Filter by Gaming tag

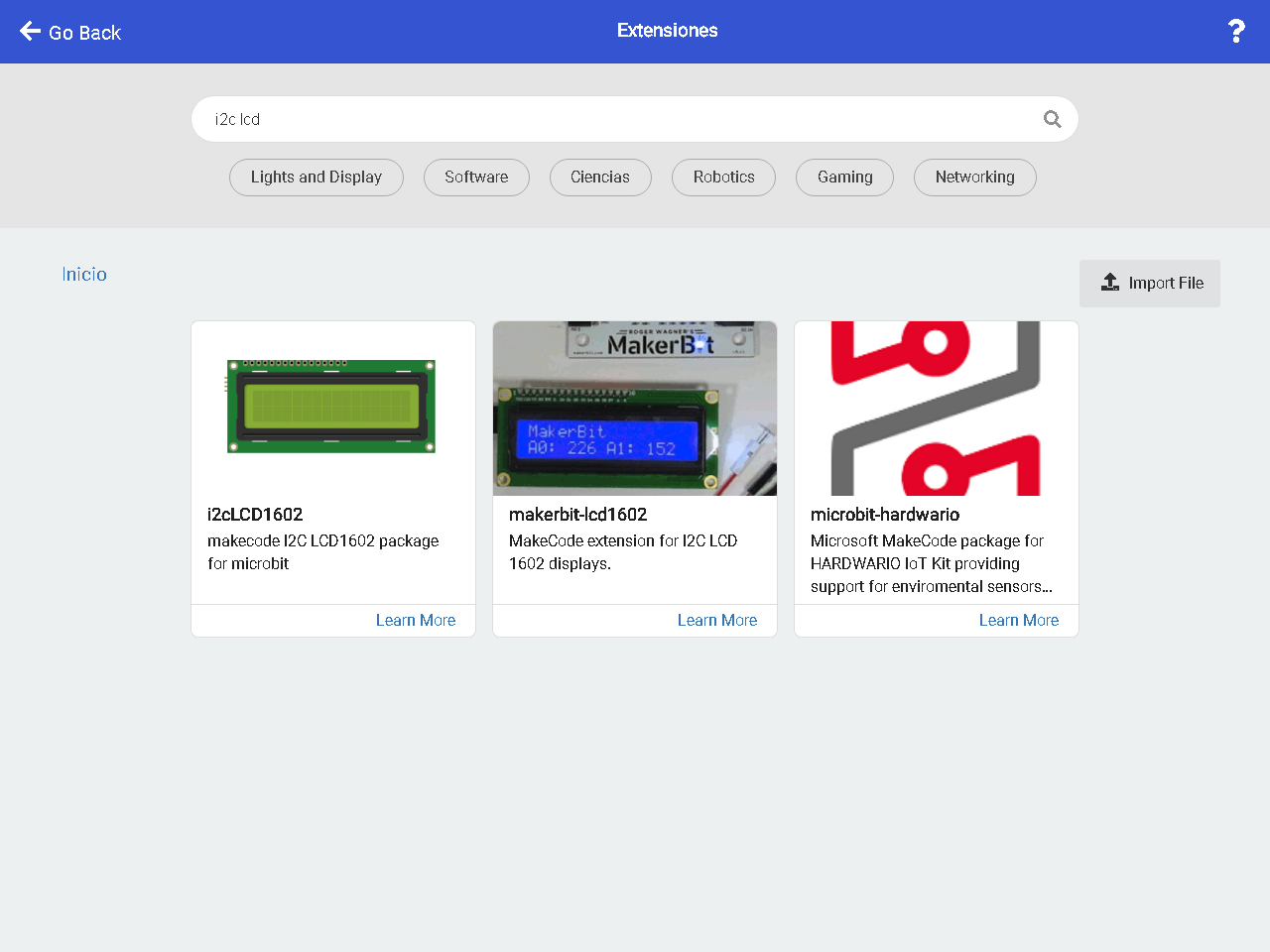(844, 178)
